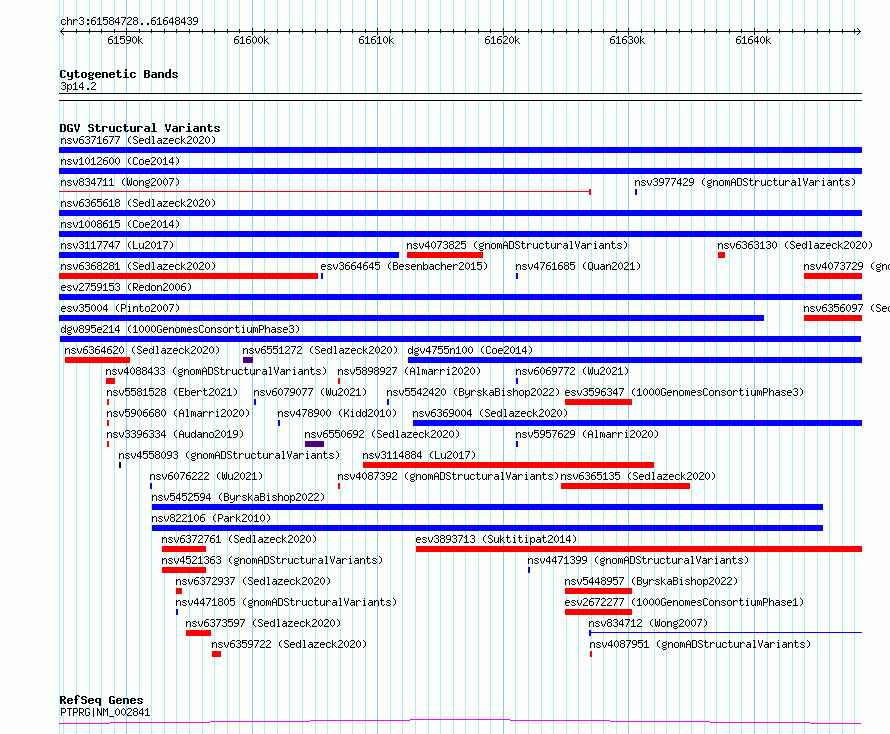Image resolution: width=890 pixels, height=734 pixels.
Task: Click nsv3114884 (Lu2017) label
Action: (x=419, y=455)
